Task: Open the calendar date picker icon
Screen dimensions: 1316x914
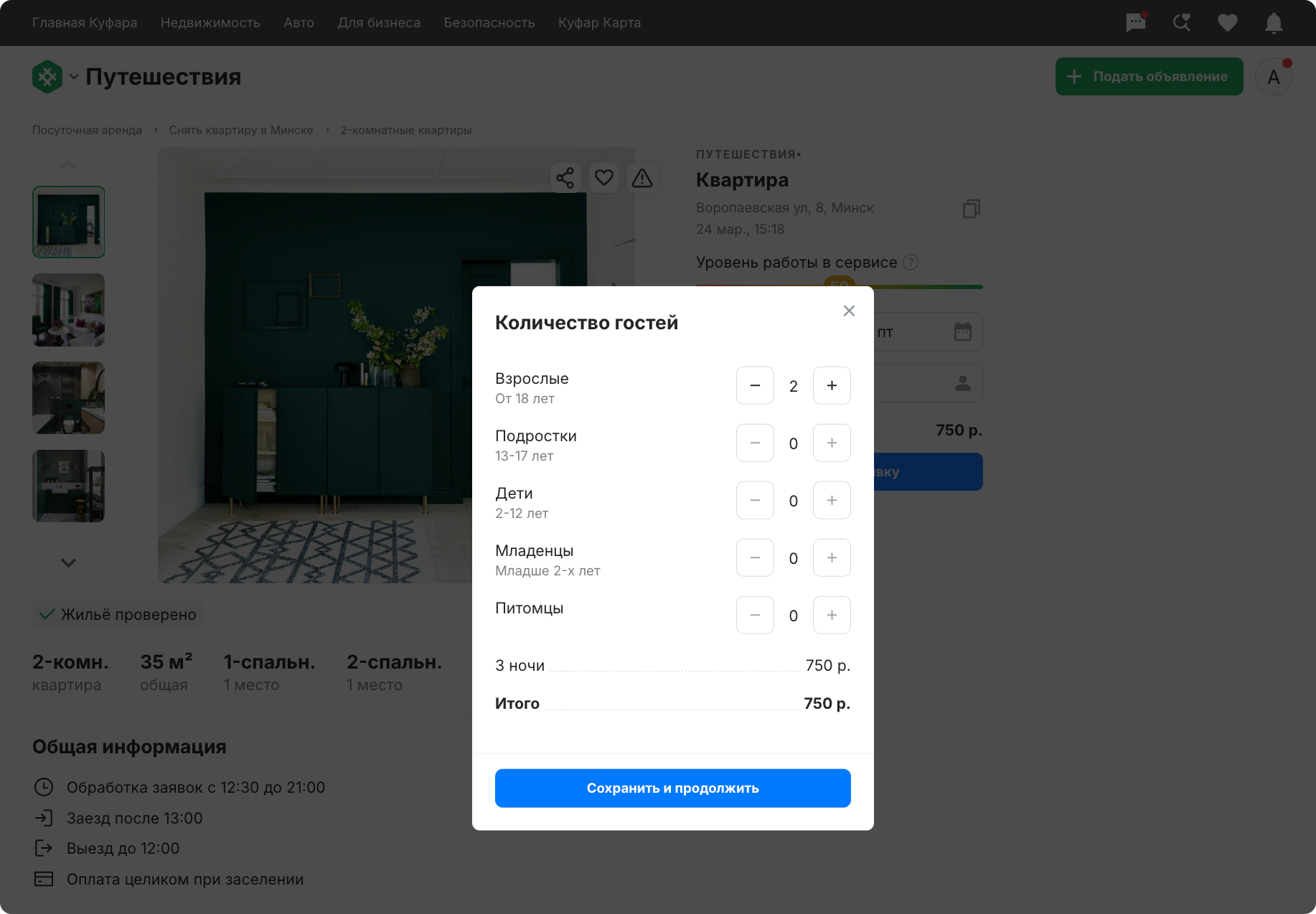Action: (963, 332)
